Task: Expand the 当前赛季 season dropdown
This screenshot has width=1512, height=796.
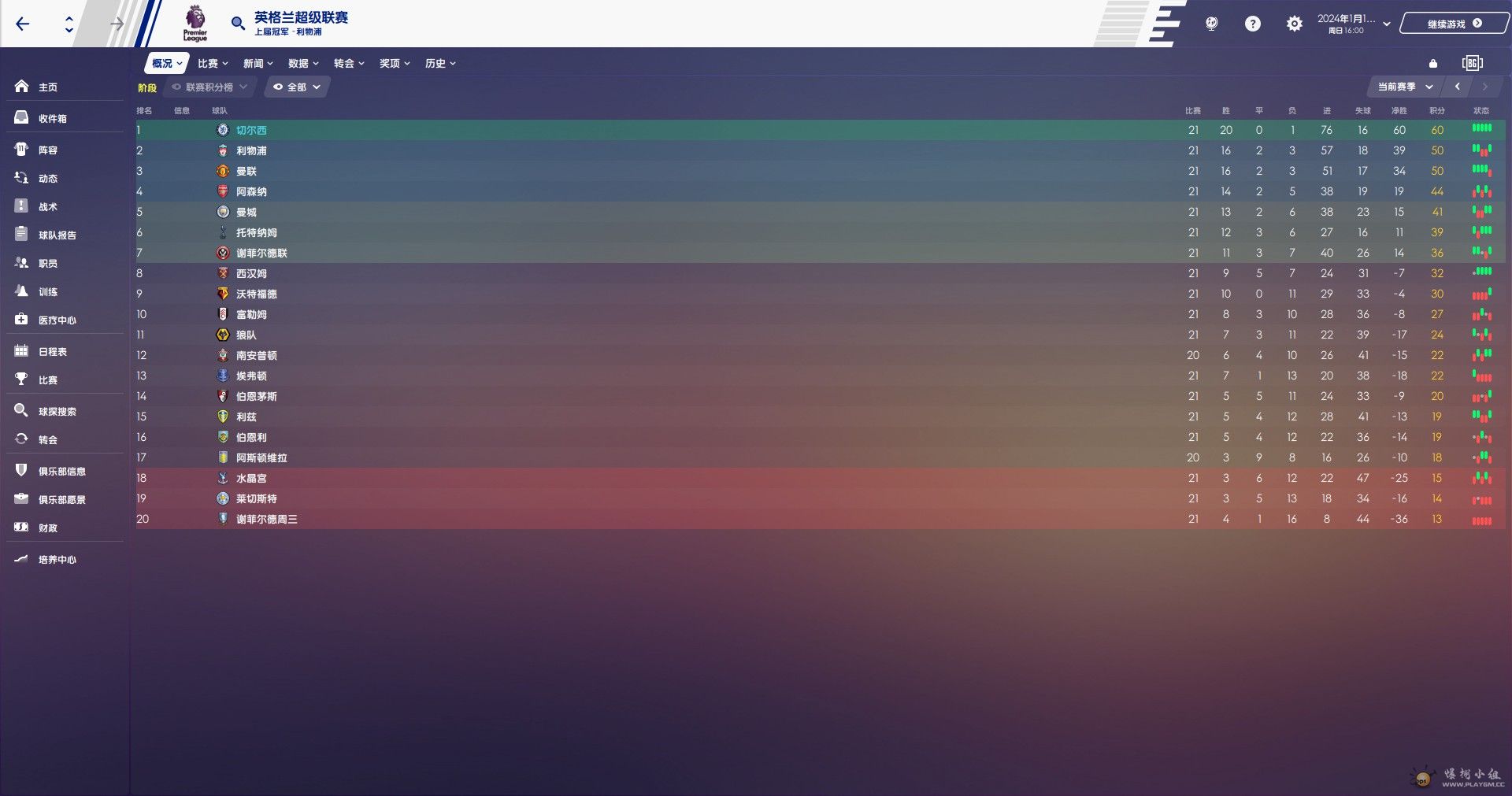Action: point(1405,87)
